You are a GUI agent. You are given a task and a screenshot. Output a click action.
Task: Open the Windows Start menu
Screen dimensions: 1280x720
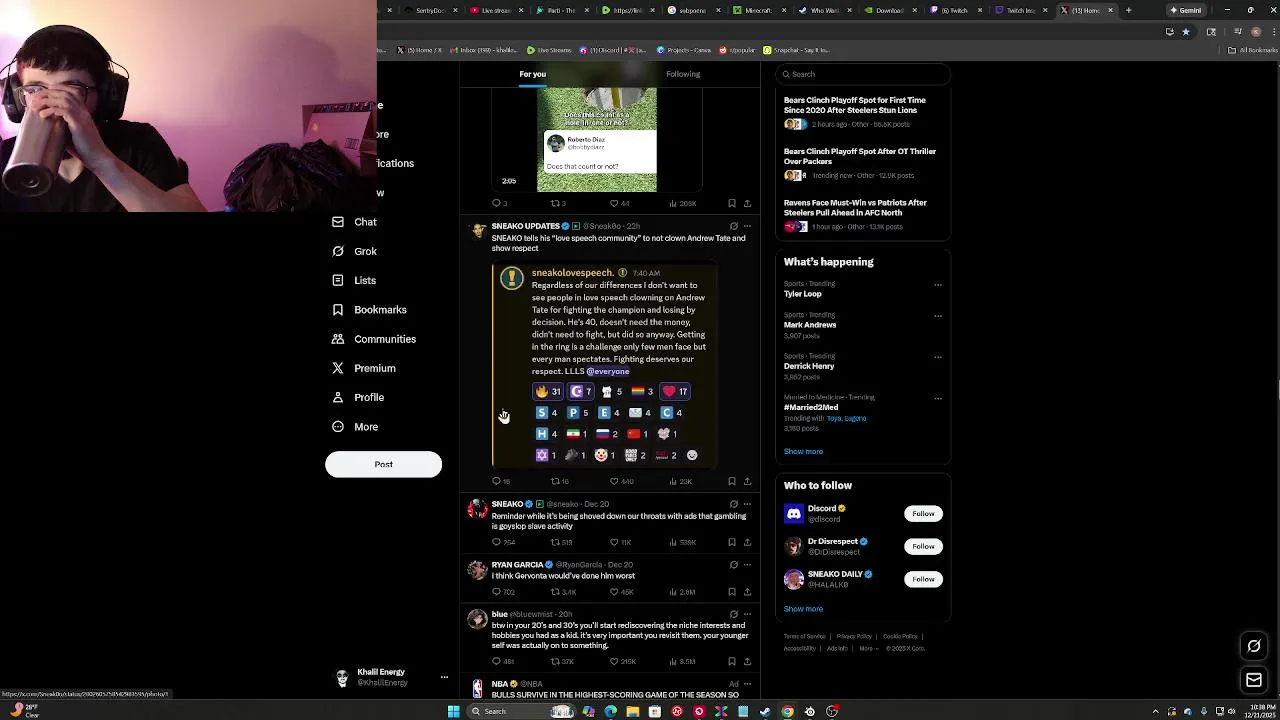[453, 711]
